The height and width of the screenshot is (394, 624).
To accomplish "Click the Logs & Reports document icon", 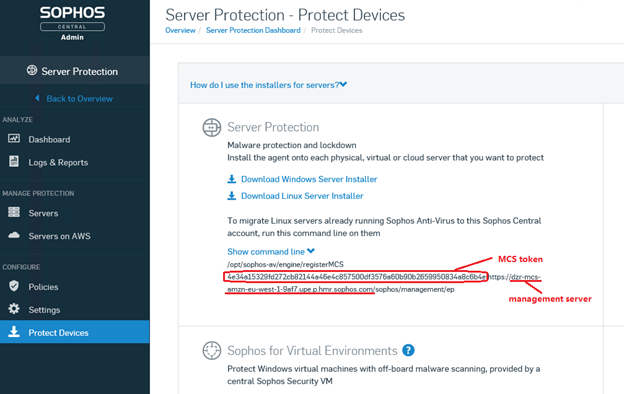I will coord(14,162).
